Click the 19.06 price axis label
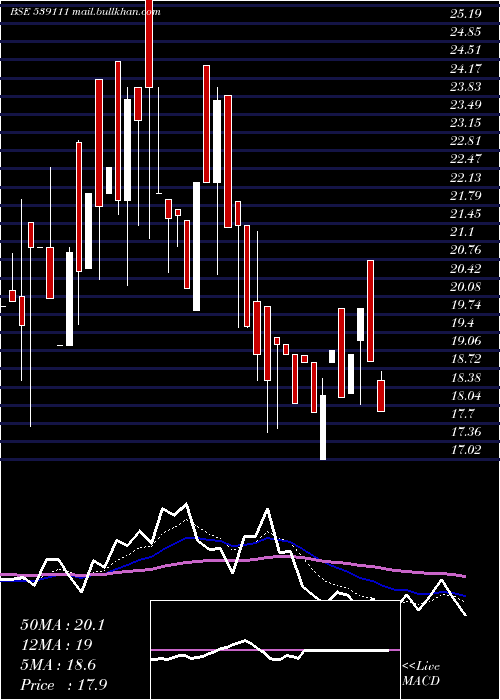500x700 pixels. (466, 341)
